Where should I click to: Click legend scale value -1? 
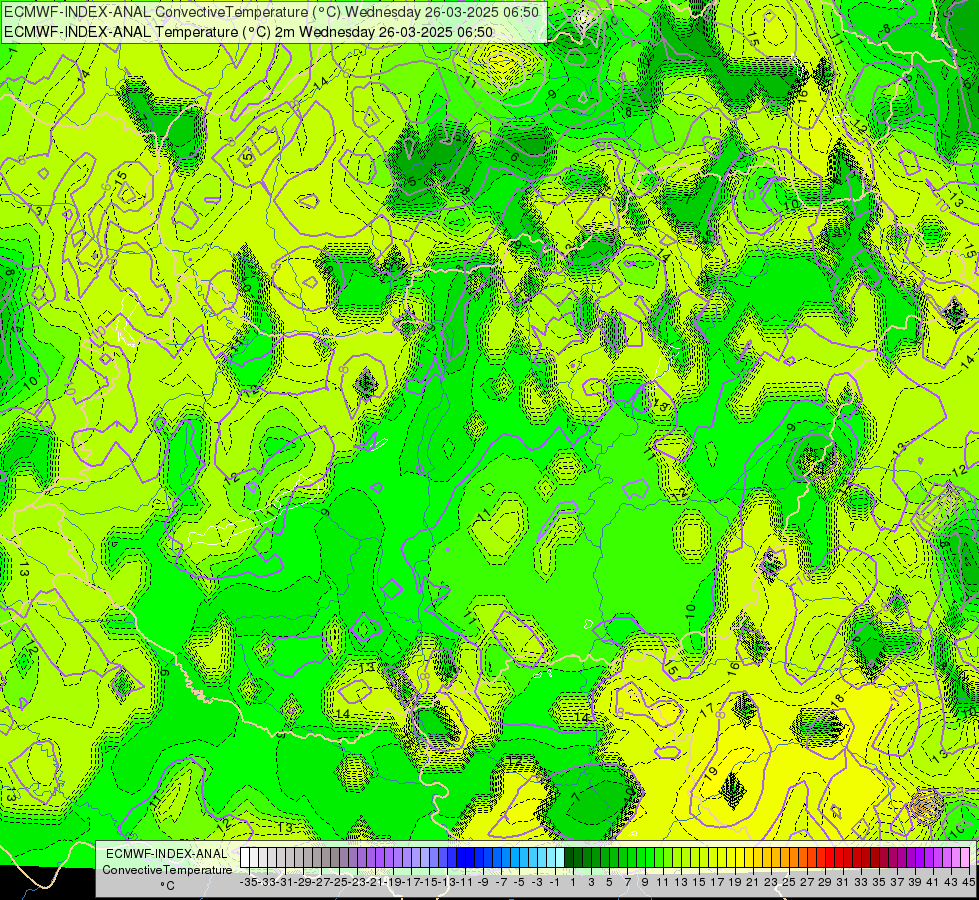pos(555,882)
